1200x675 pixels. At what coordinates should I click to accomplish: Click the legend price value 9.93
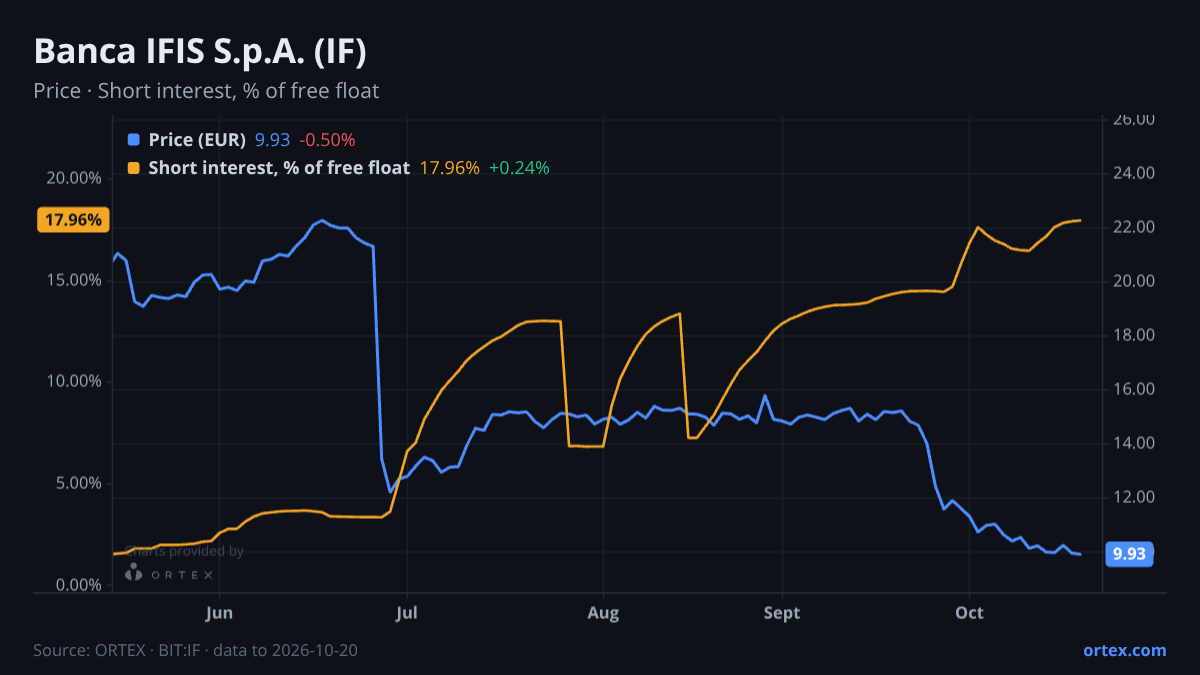click(x=272, y=140)
